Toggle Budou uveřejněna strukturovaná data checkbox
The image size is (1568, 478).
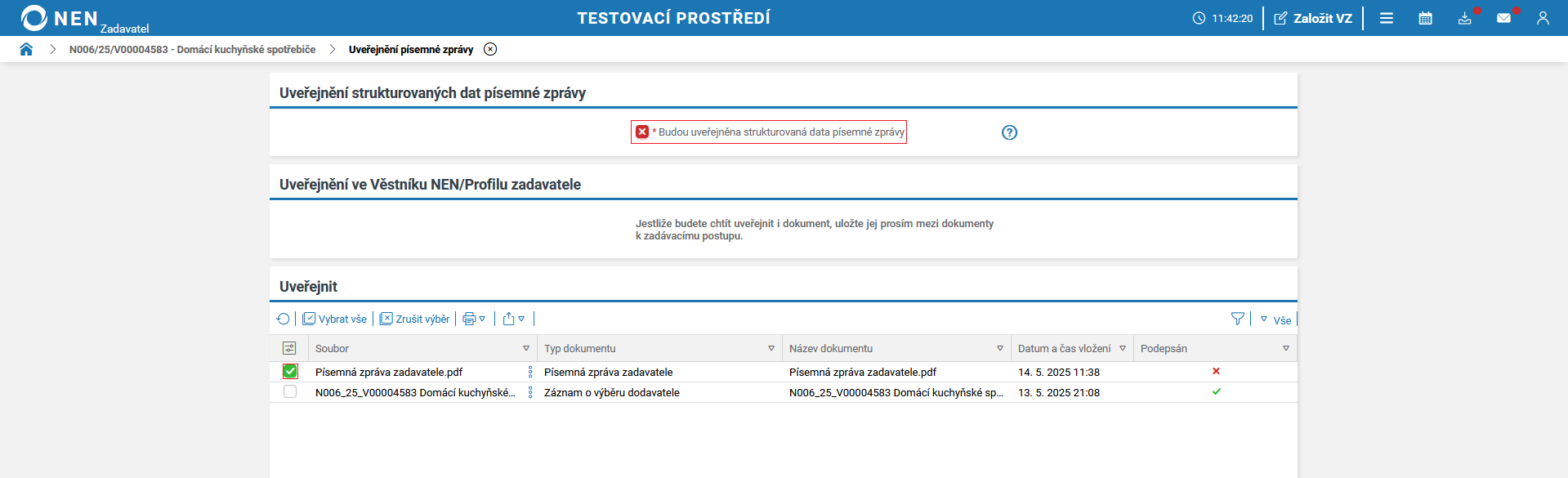[642, 132]
